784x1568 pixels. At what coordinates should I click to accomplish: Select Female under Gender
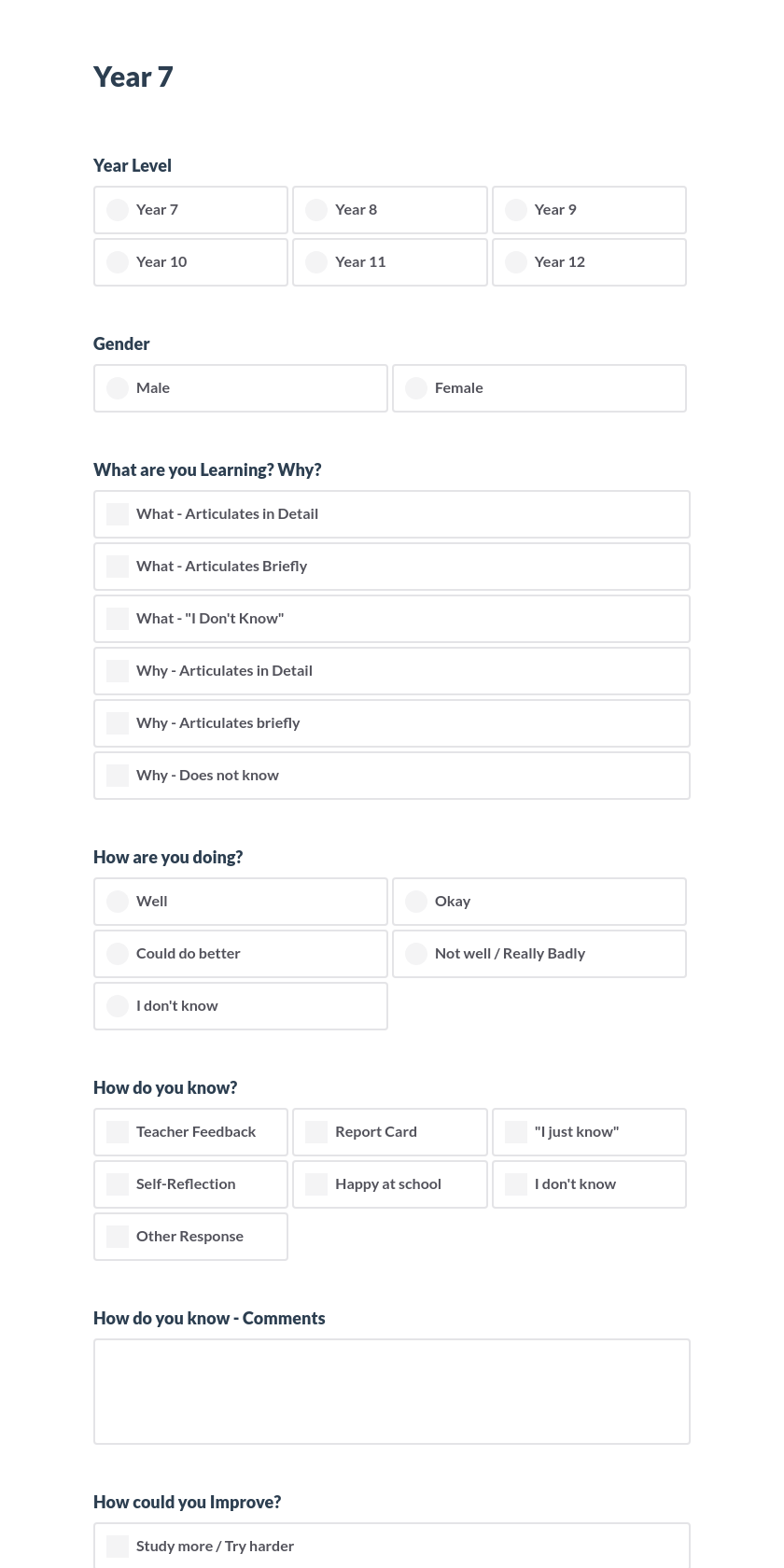click(x=416, y=388)
